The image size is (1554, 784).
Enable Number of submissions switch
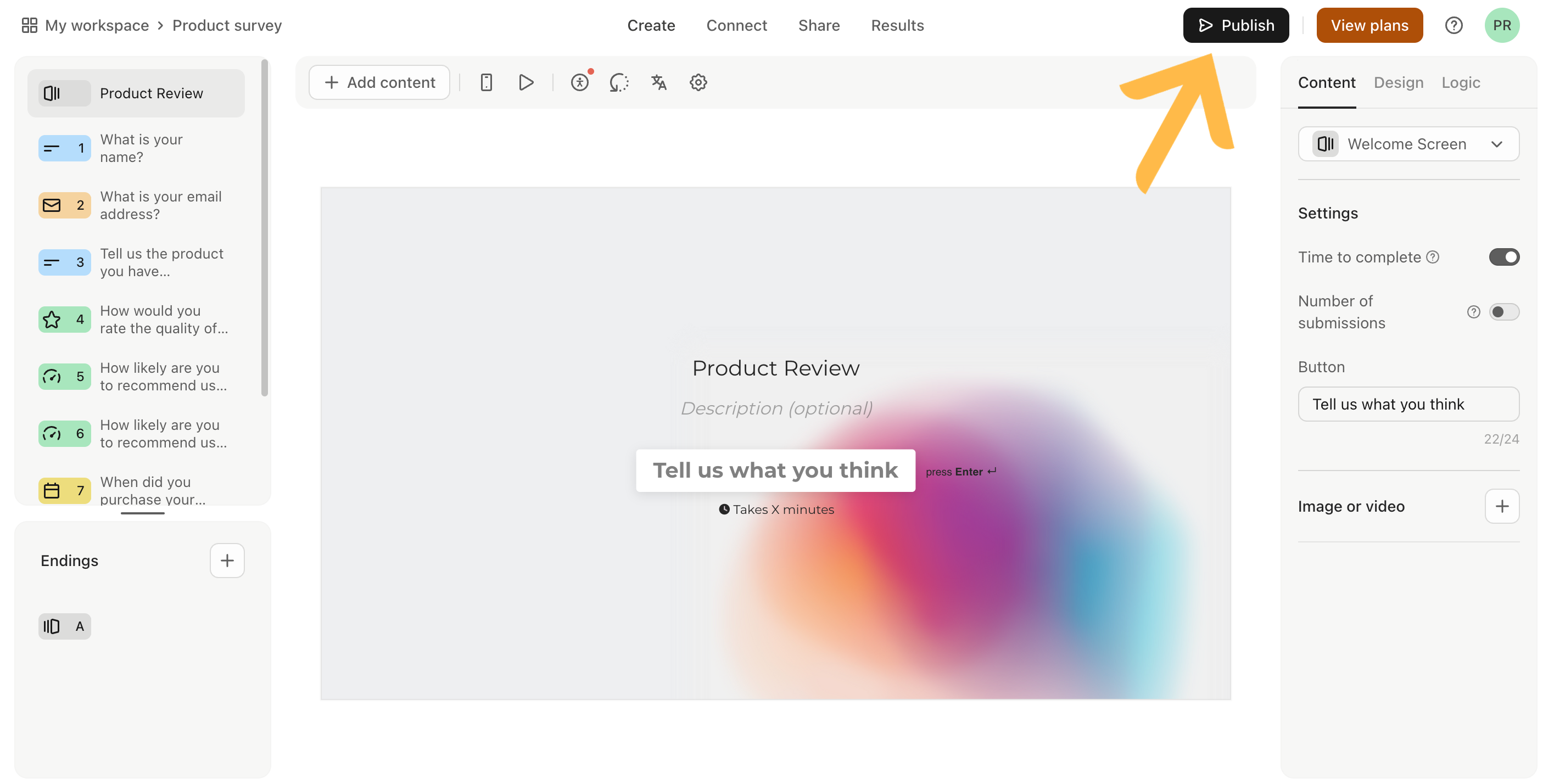[1504, 312]
